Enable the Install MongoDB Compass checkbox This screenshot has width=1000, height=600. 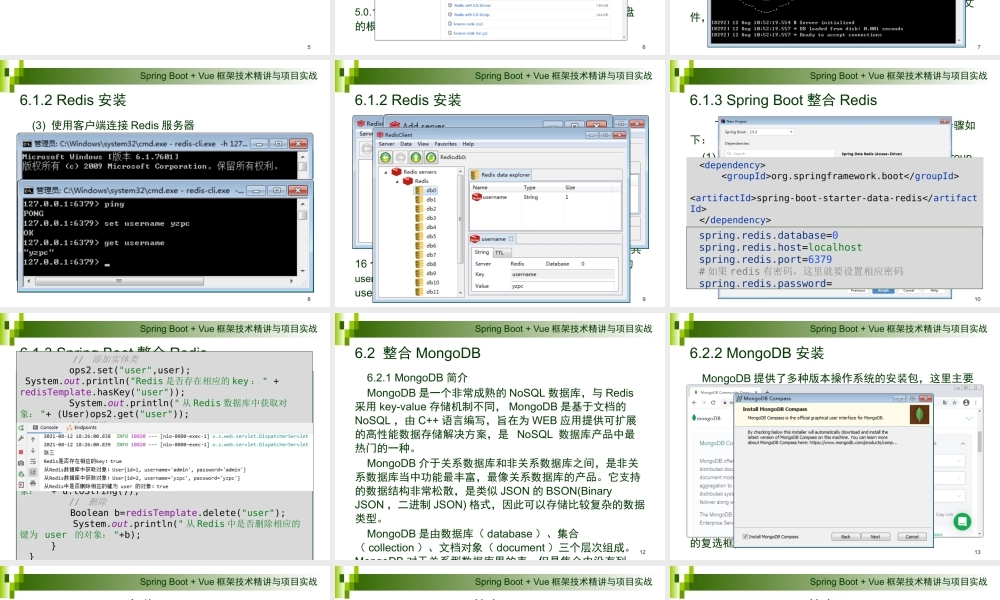click(745, 536)
